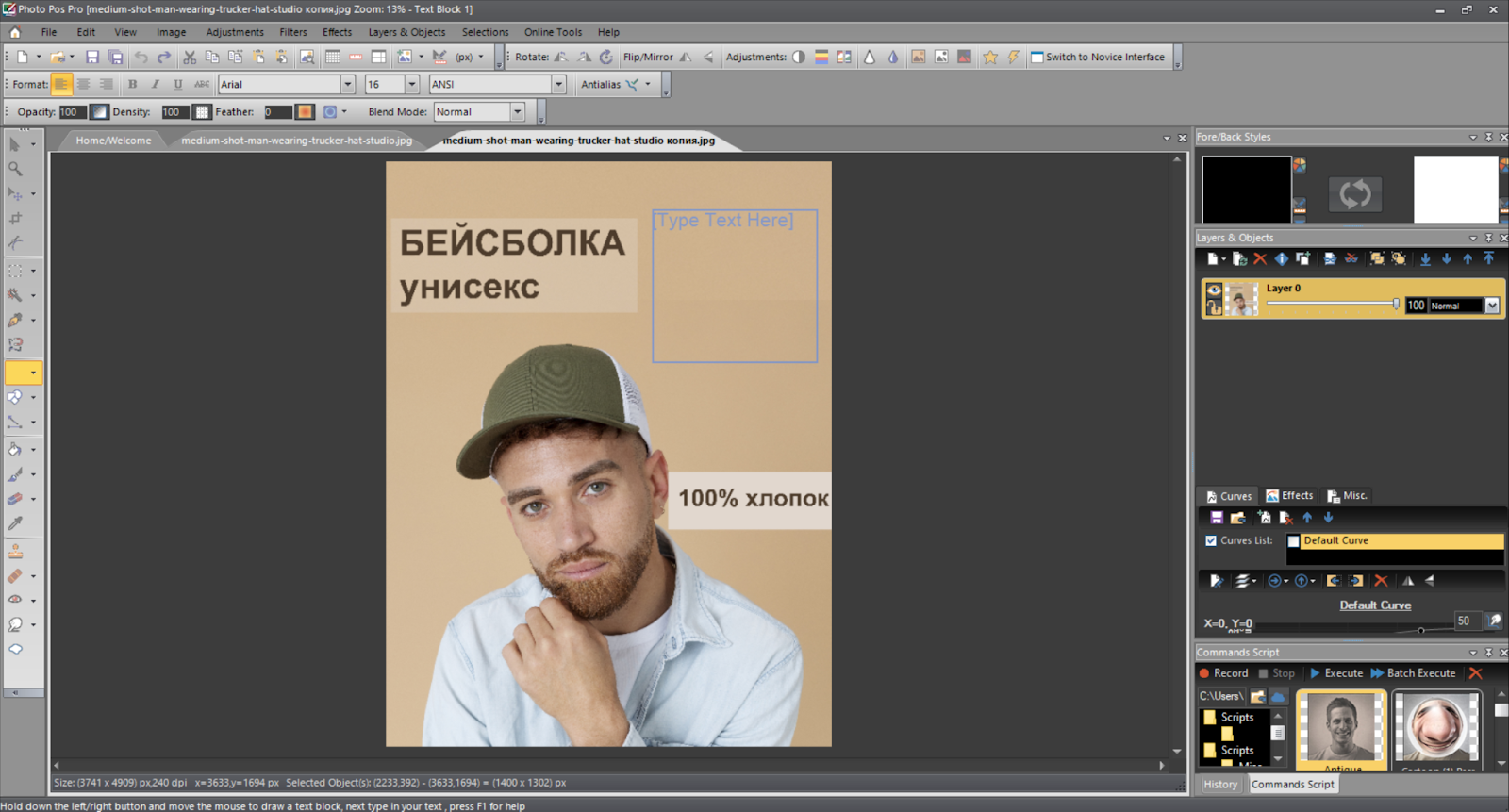
Task: Click the Batch Execute button
Action: (1413, 673)
